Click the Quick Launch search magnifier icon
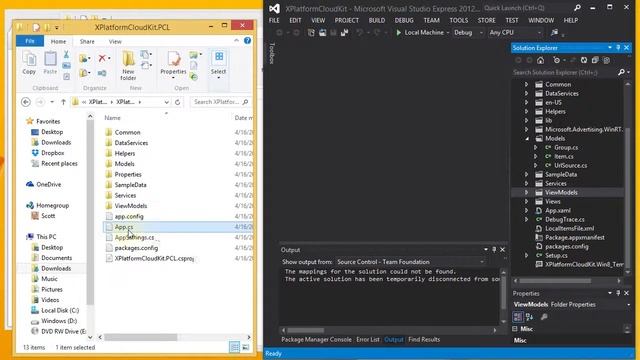 pyautogui.click(x=577, y=8)
